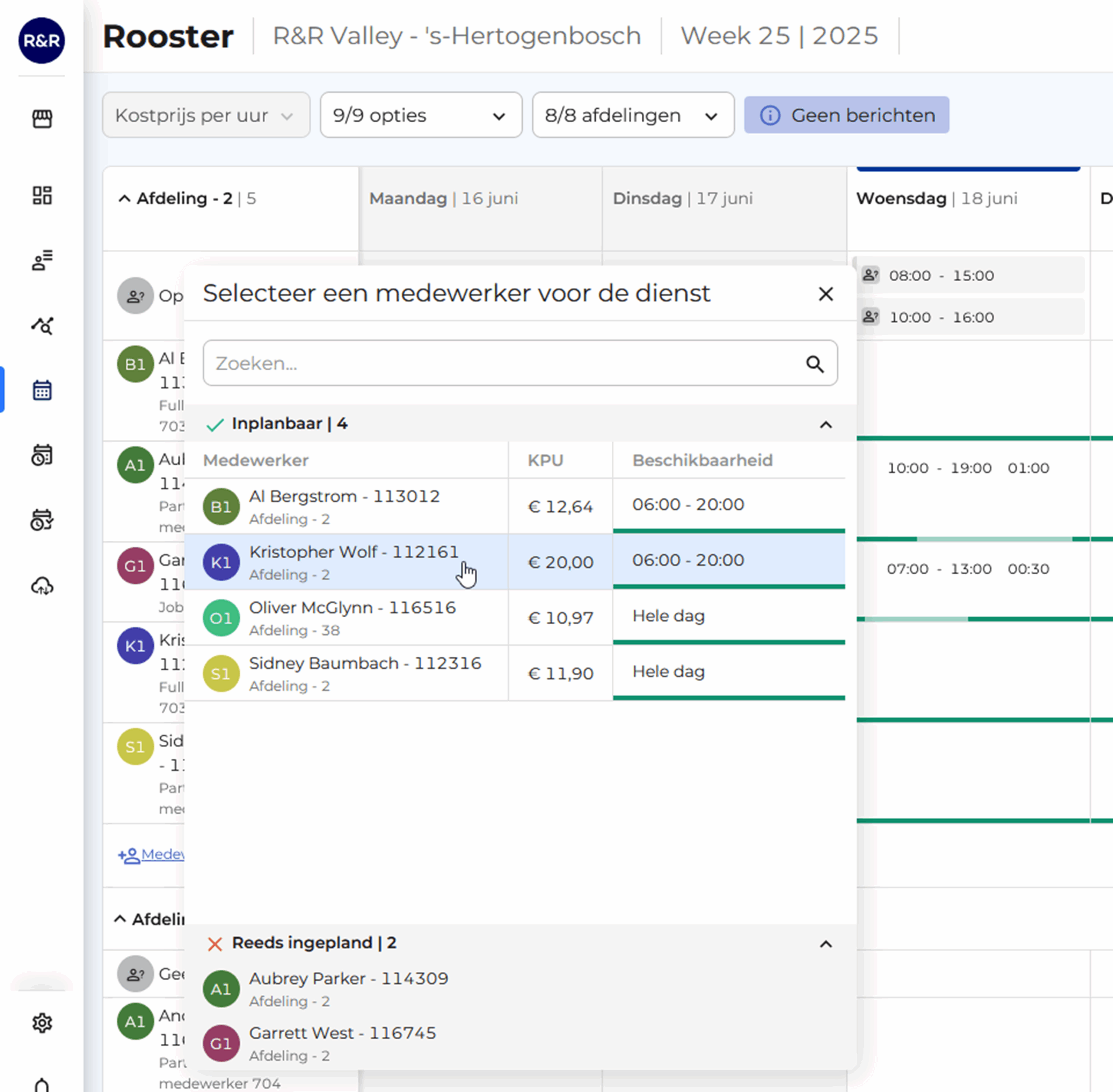This screenshot has width=1113, height=1092.
Task: Collapse the Afdeling - 2 group
Action: coord(124,199)
